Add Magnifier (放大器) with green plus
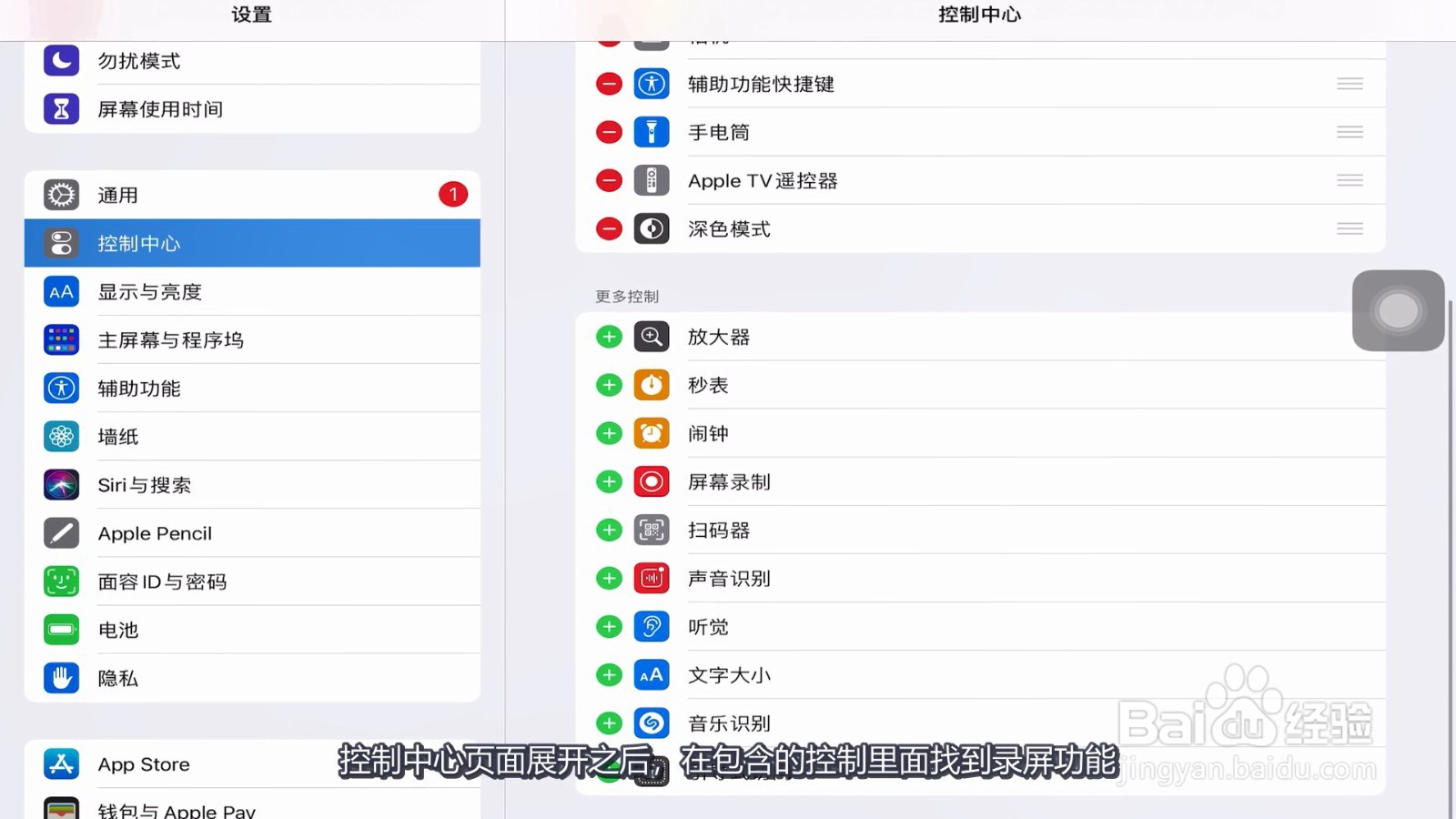1456x819 pixels. coord(609,337)
